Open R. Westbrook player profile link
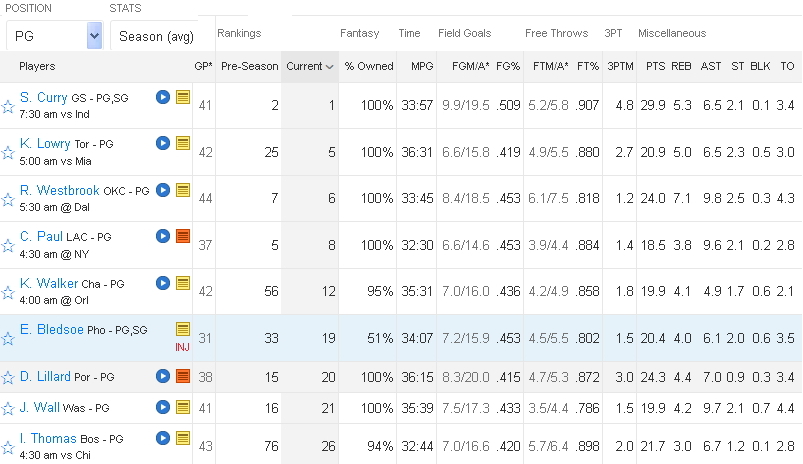The width and height of the screenshot is (803, 464). (x=59, y=191)
